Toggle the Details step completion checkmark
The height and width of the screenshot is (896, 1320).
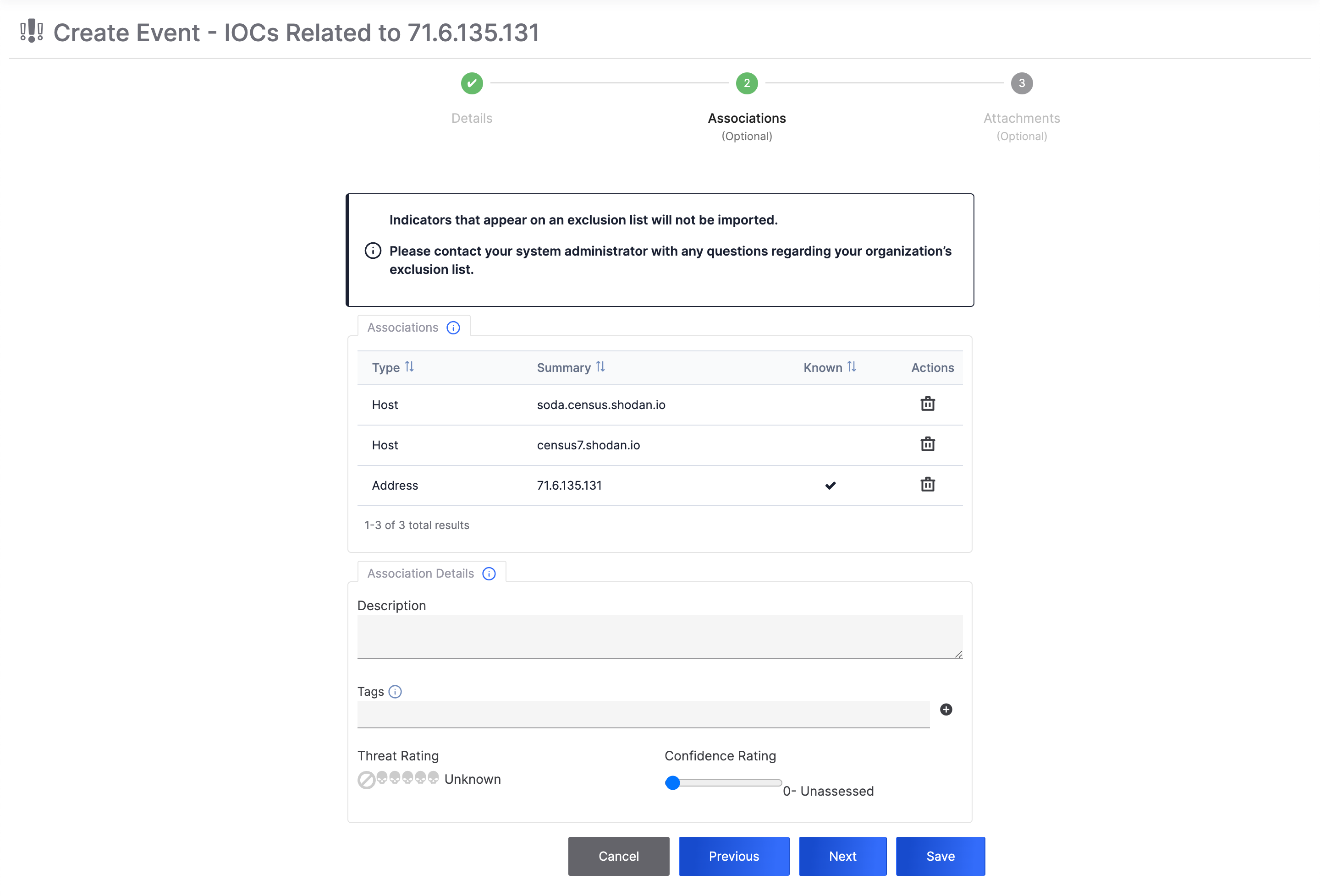click(x=471, y=84)
